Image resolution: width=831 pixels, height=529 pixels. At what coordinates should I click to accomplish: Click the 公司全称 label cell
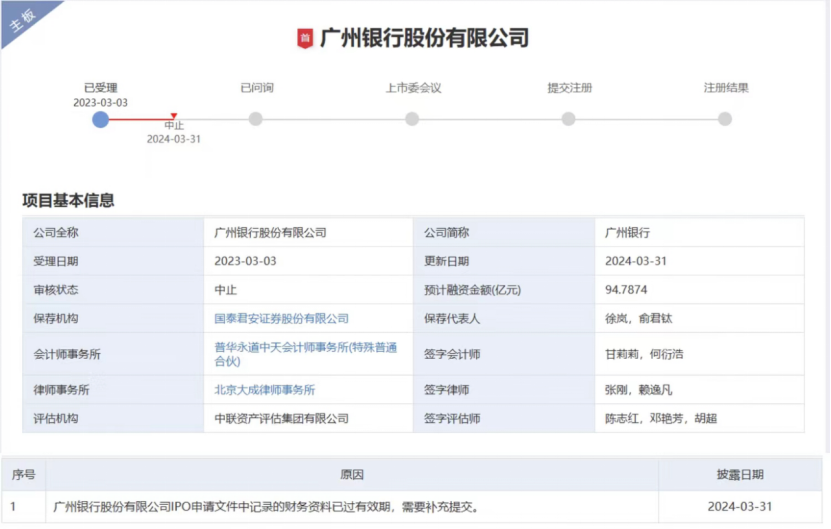[x=113, y=232]
